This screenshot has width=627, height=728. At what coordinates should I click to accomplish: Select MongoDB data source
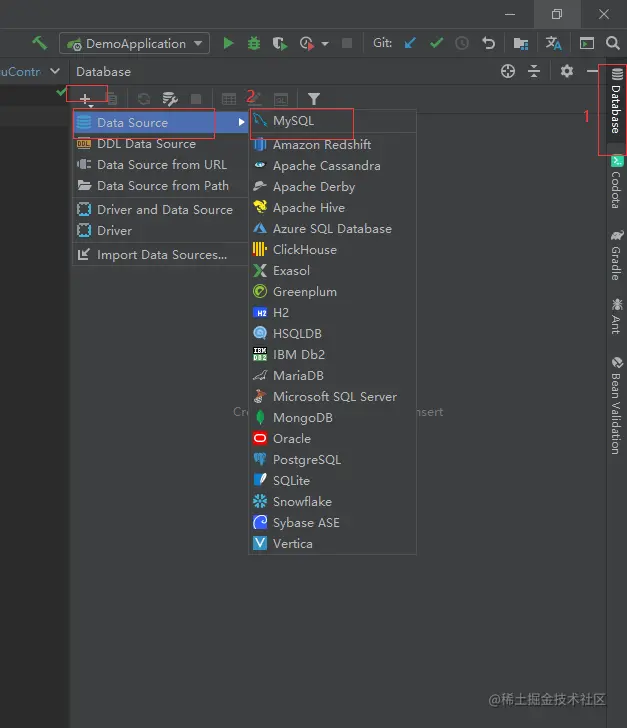[x=333, y=417]
